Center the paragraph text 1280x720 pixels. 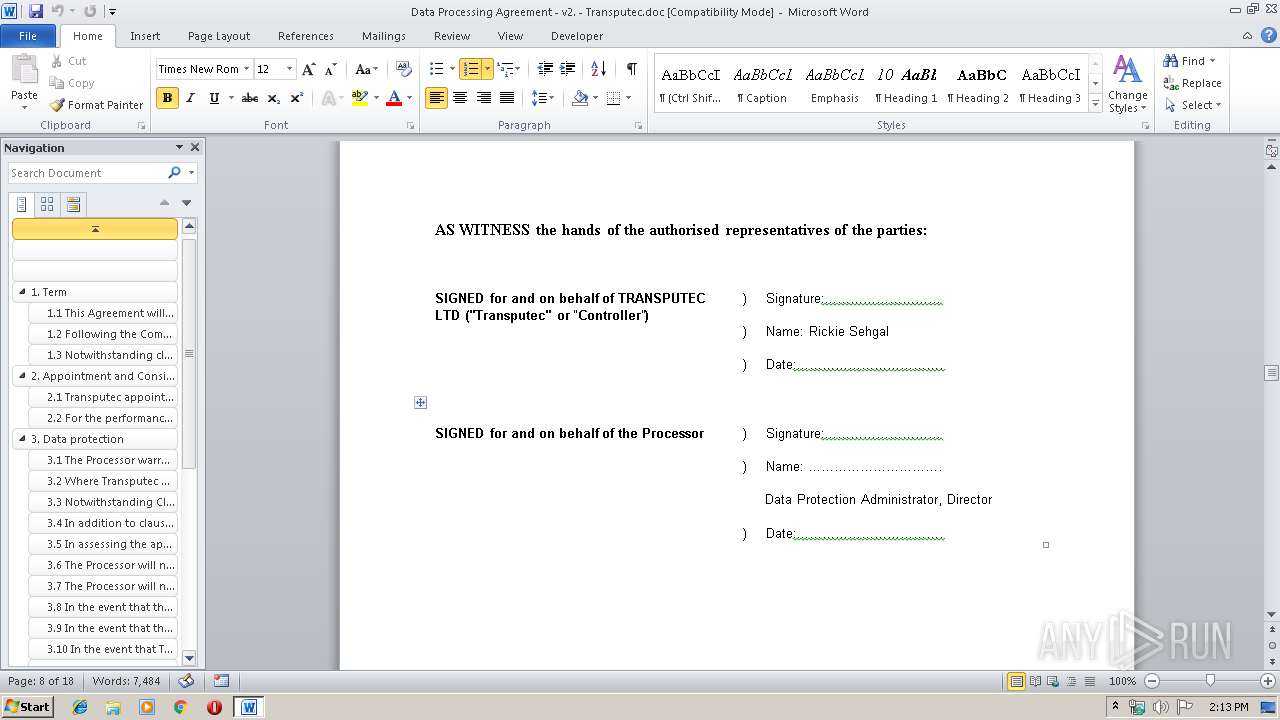[x=460, y=98]
